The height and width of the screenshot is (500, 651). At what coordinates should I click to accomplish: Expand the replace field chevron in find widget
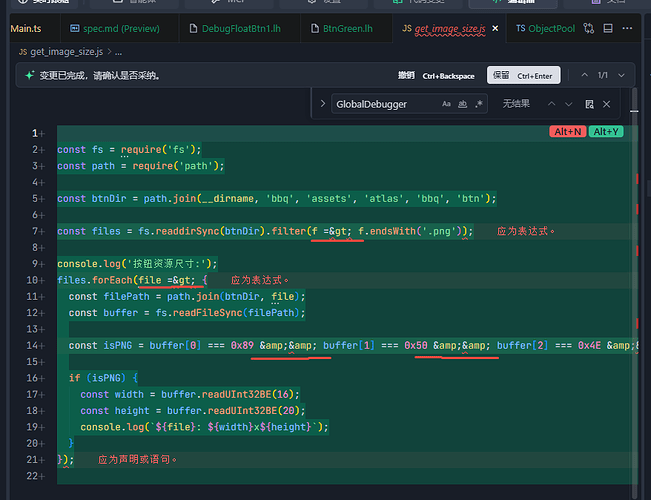(321, 104)
